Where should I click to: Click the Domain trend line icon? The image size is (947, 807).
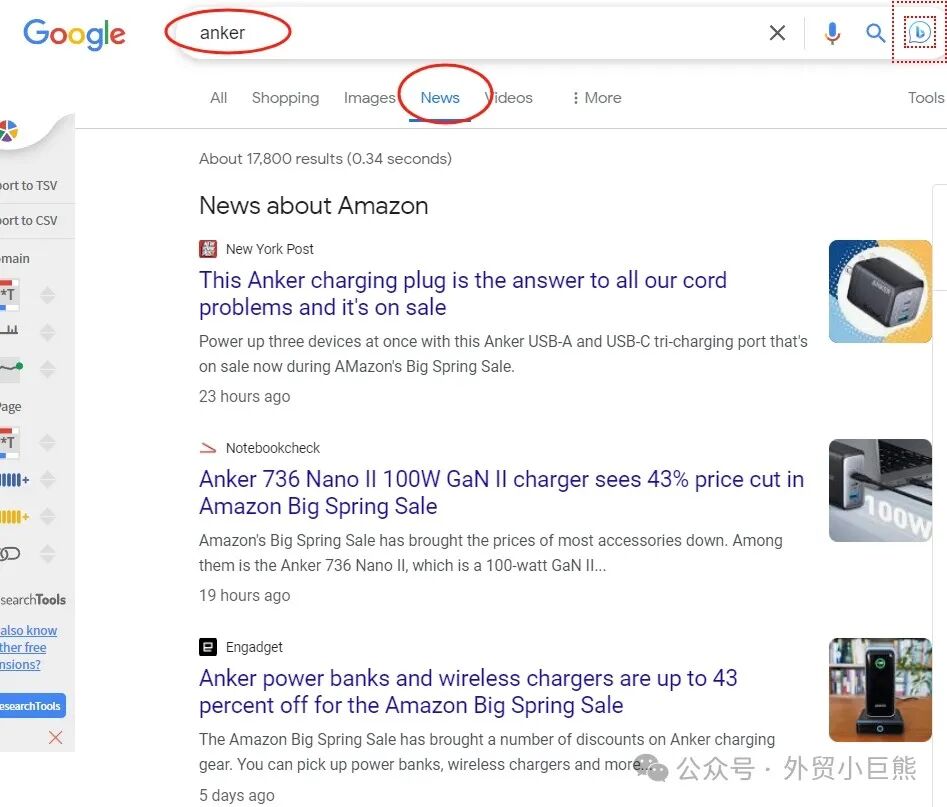[11, 368]
